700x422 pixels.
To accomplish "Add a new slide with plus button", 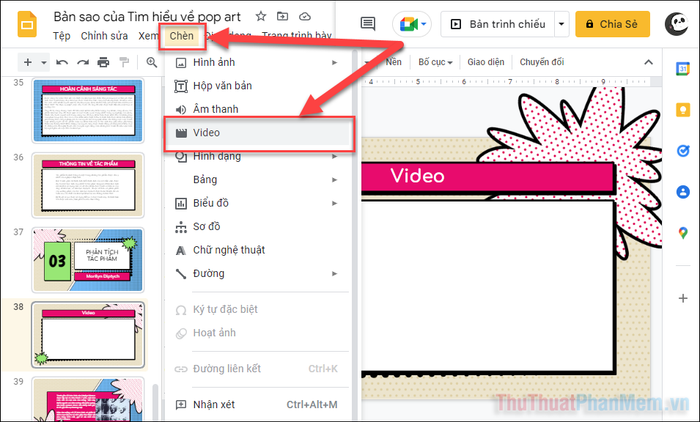I will pos(28,62).
